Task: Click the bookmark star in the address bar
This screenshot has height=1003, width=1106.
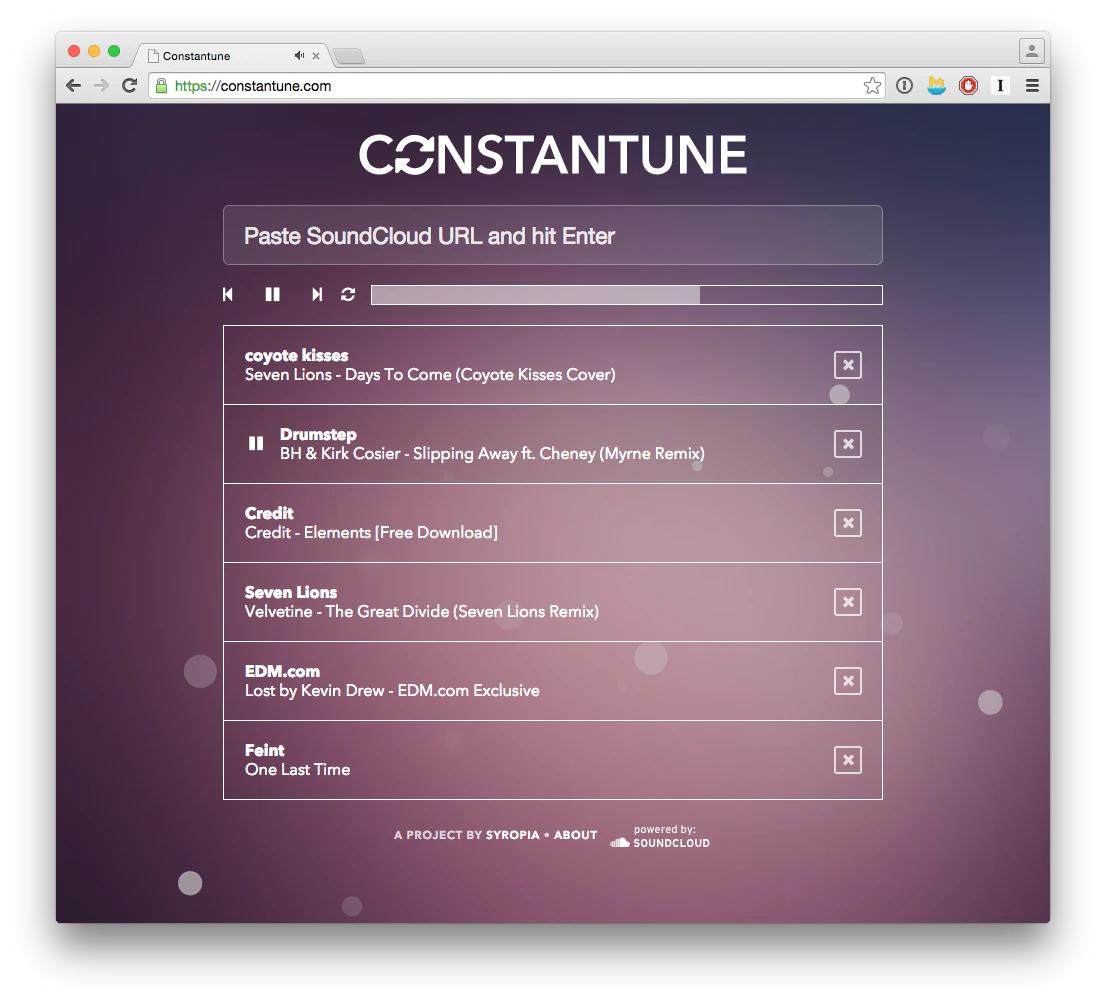Action: tap(871, 86)
